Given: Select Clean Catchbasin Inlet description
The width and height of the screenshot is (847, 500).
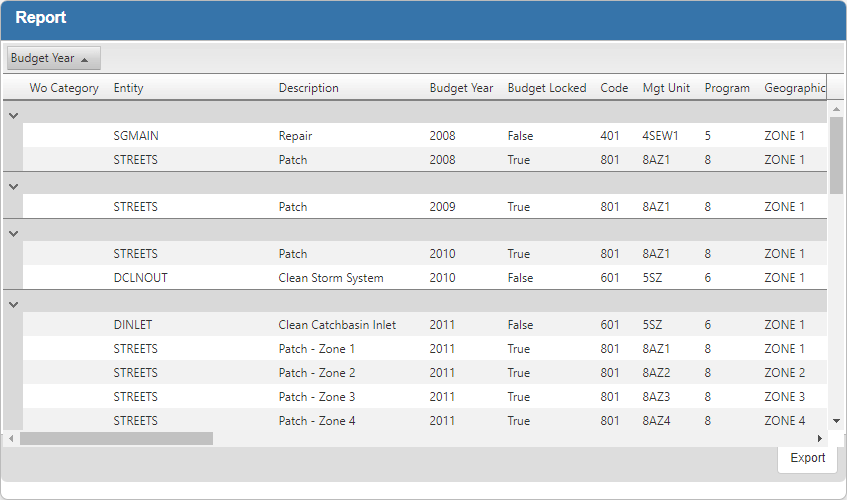Looking at the screenshot, I should pyautogui.click(x=337, y=325).
